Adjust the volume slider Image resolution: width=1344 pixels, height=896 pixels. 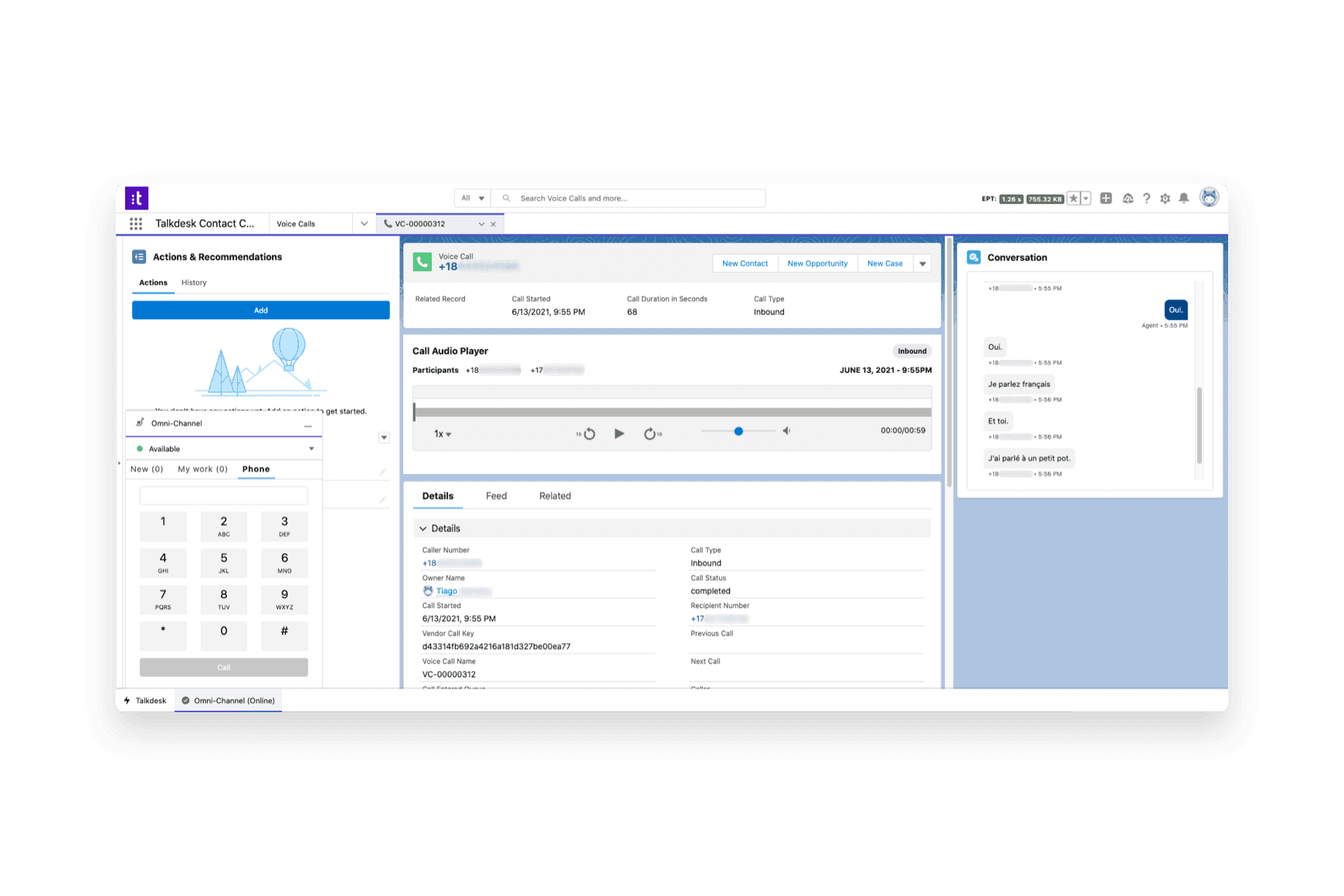tap(738, 430)
